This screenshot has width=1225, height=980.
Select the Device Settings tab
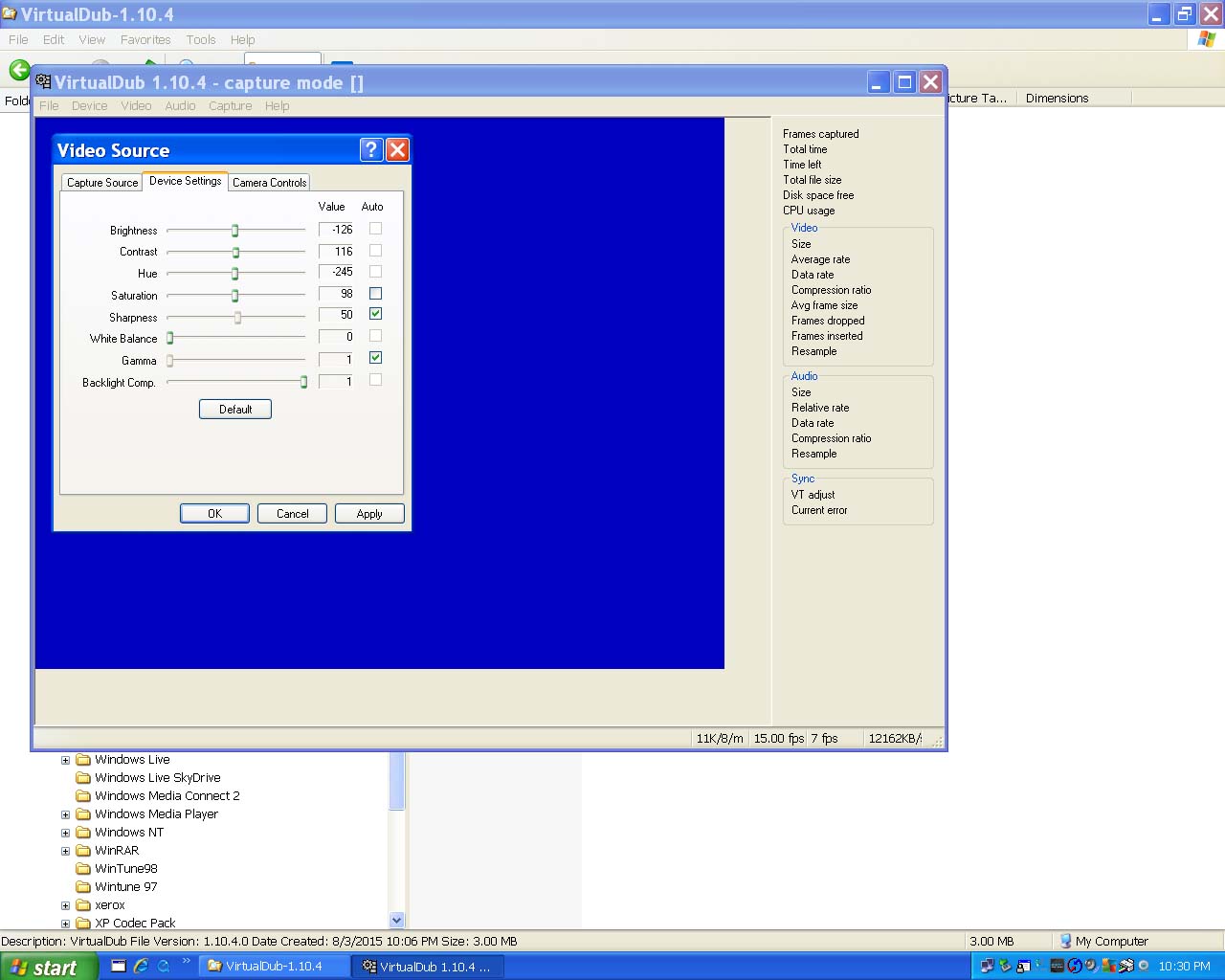pyautogui.click(x=186, y=181)
